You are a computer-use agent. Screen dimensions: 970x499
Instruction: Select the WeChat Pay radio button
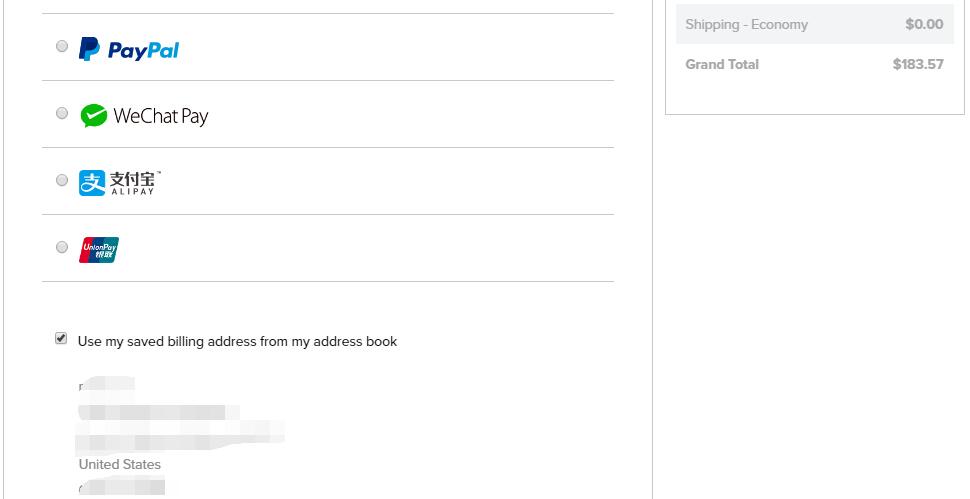(x=62, y=113)
